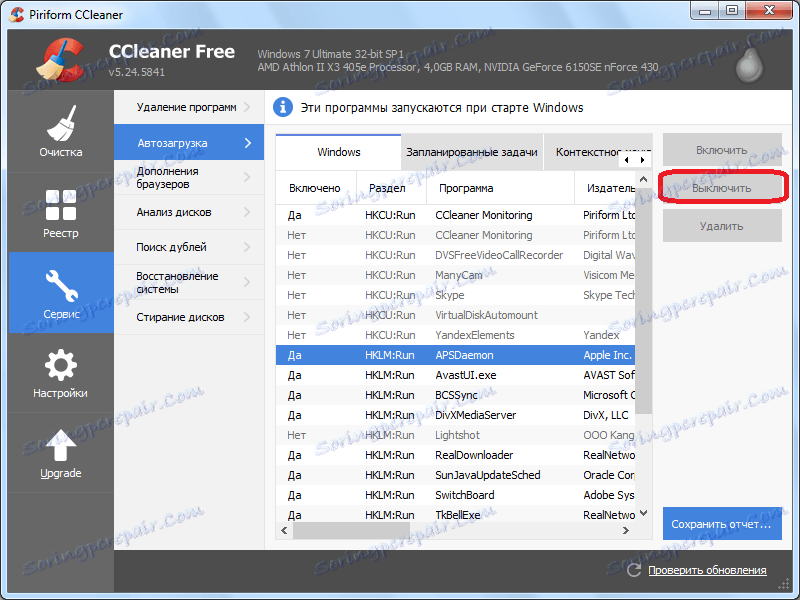Screen dimensions: 800x600
Task: Select AvastUI.exe entry
Action: [x=456, y=375]
